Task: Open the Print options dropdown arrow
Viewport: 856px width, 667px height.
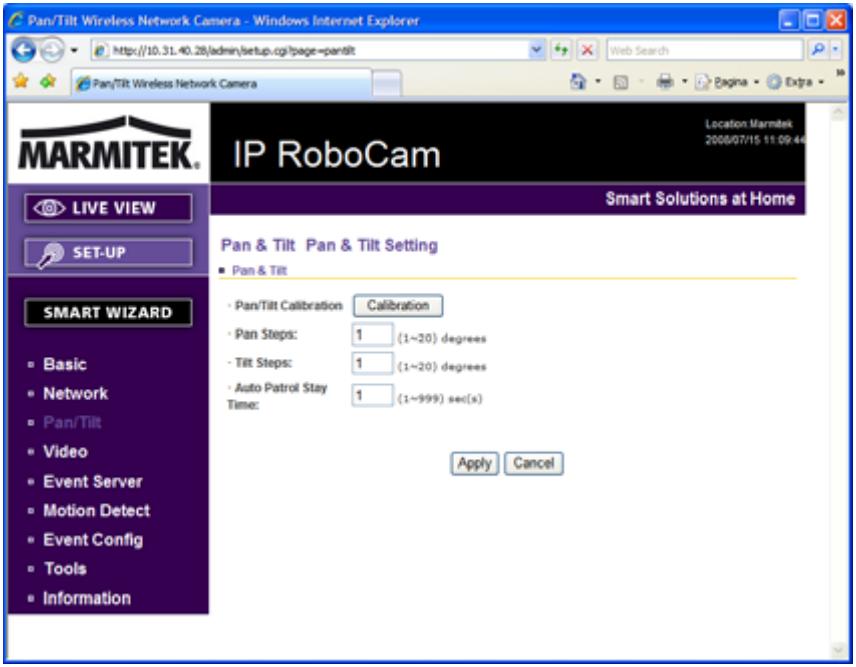Action: coord(684,82)
